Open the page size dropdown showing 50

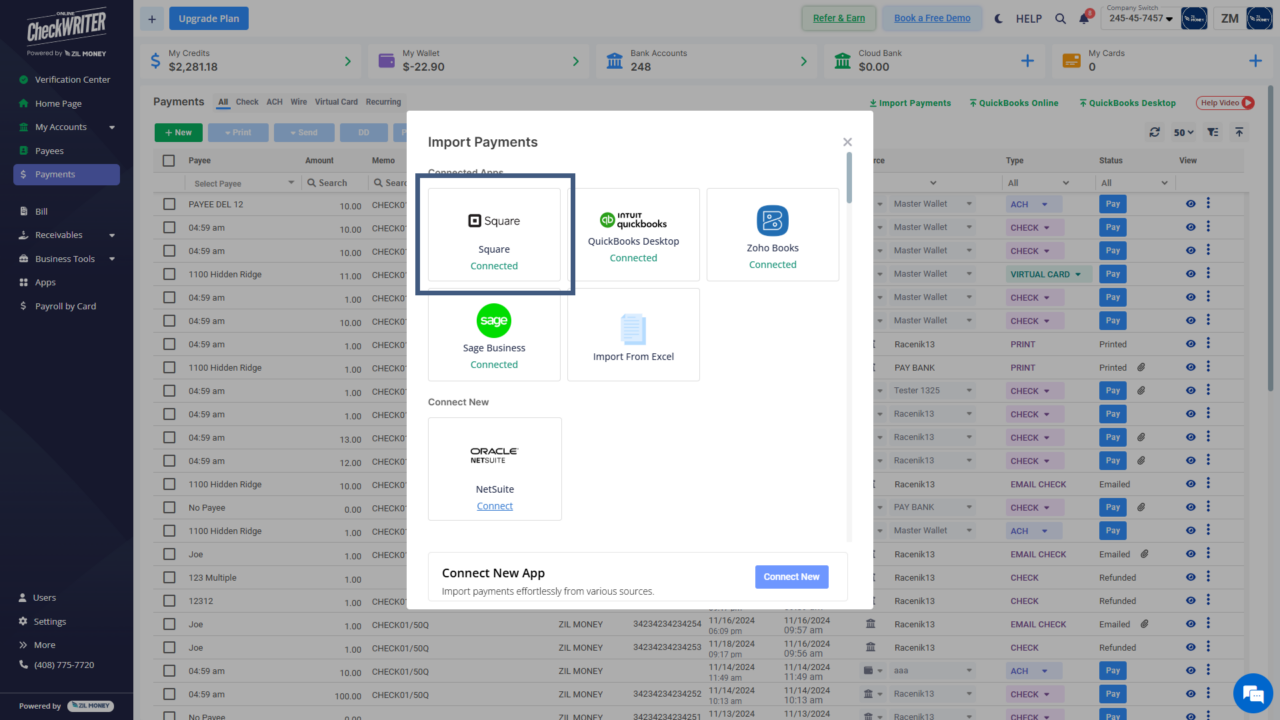[x=1182, y=131]
